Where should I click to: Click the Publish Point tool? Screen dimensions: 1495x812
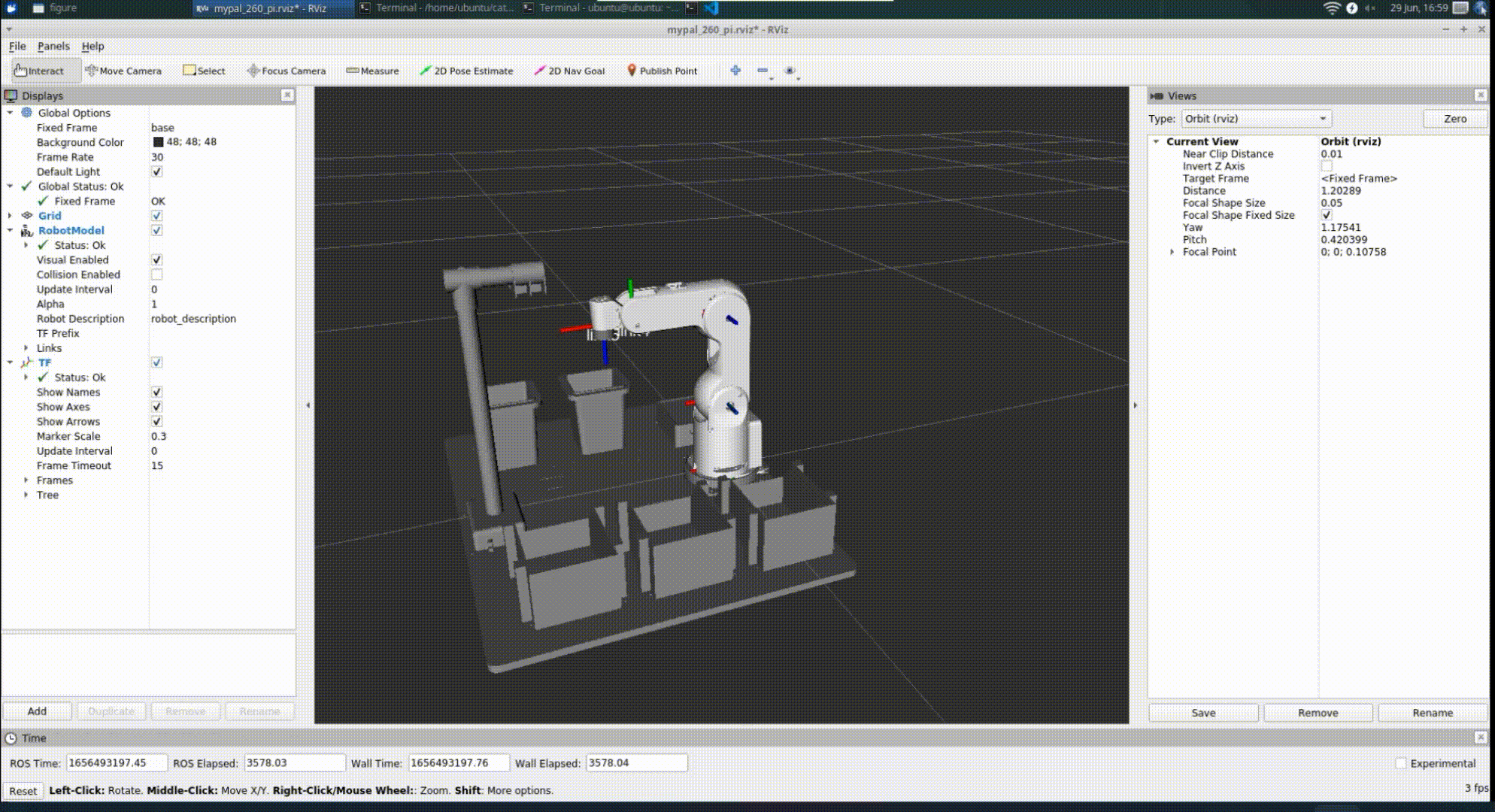[x=661, y=70]
